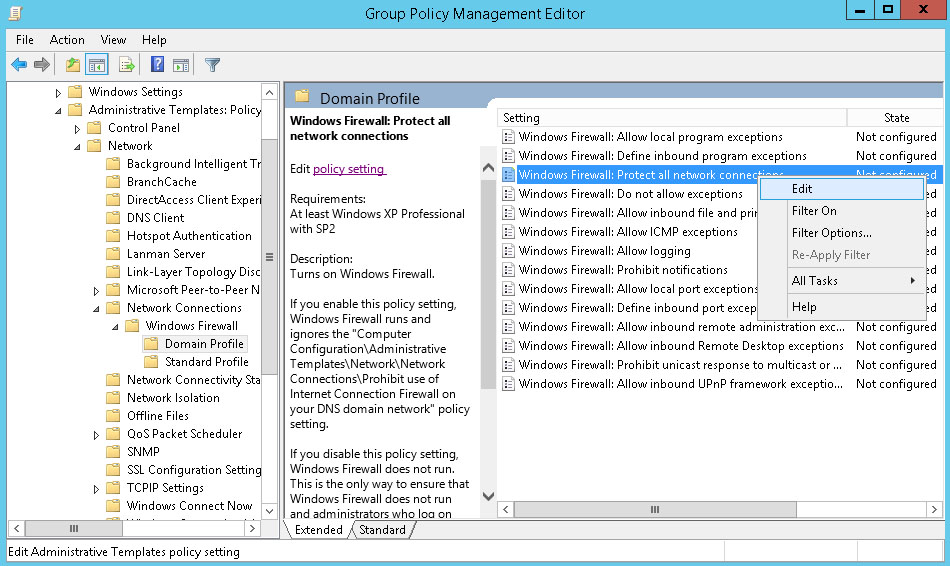Image resolution: width=950 pixels, height=566 pixels.
Task: Toggle Show/Hide Console Tree toolbar icon
Action: pos(97,65)
